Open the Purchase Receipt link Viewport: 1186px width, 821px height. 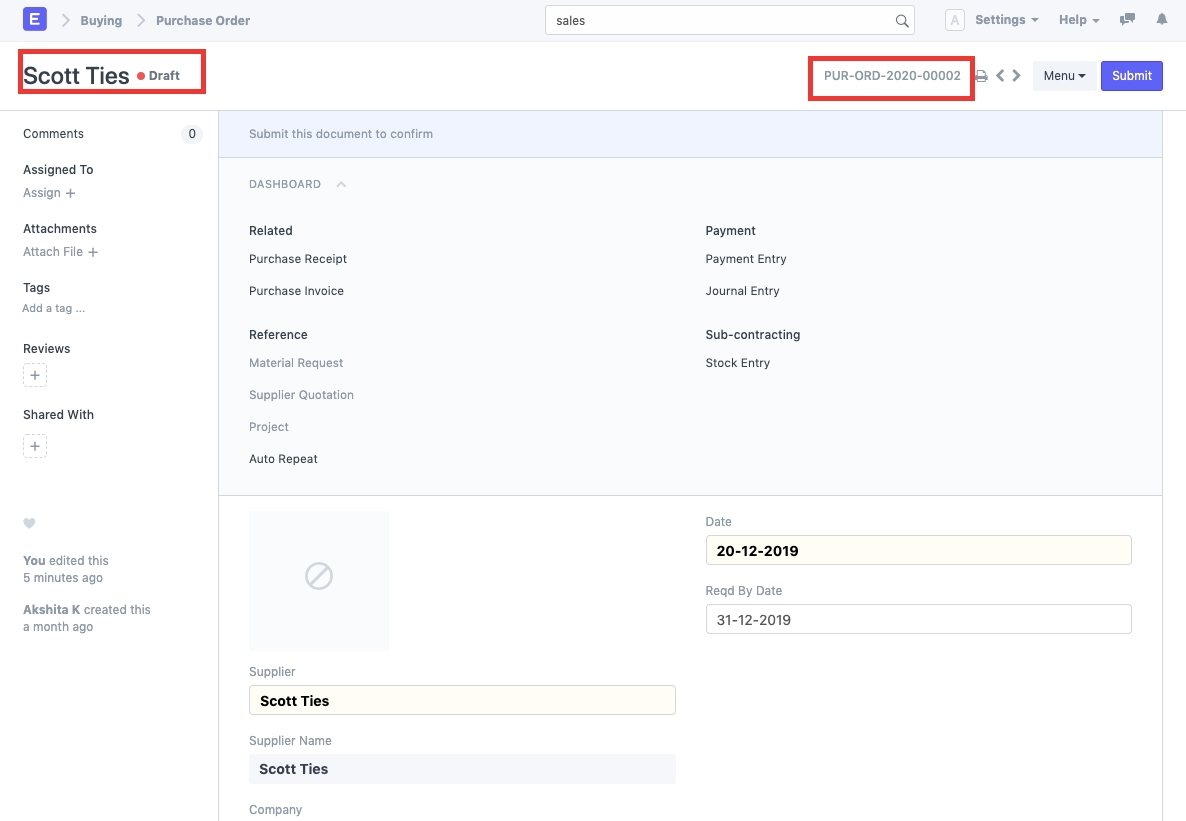298,259
